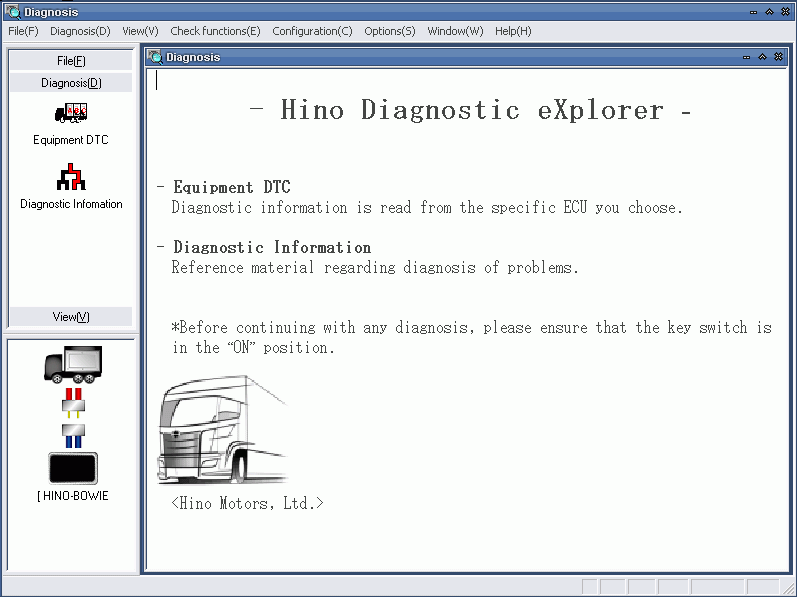Click the Hino bus sketch image
Image resolution: width=797 pixels, height=597 pixels.
[x=223, y=430]
